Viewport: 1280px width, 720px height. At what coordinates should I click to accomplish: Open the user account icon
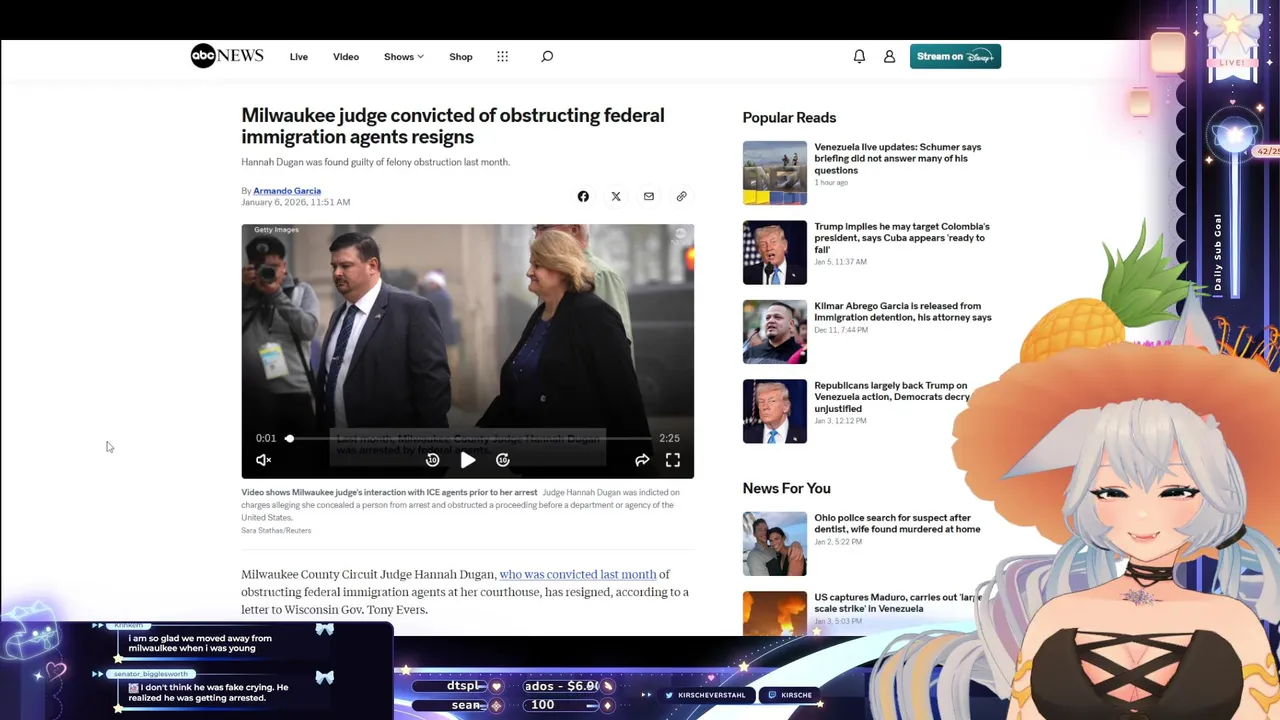click(x=889, y=57)
